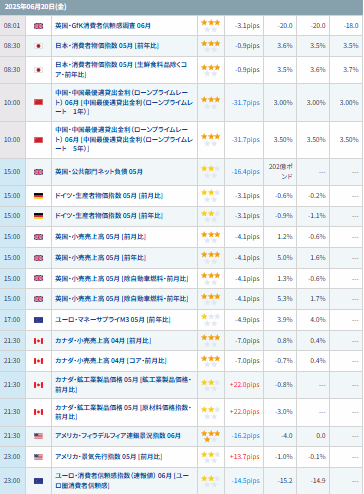The image size is (364, 494).
Task: Open ドイツ・生産者物価指数 05月 [前年比] link
Action: [x=109, y=216]
